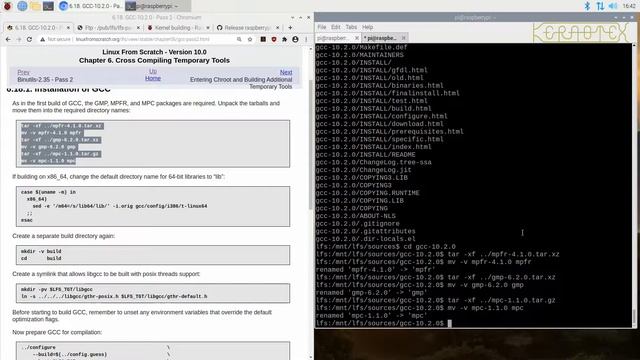Click the highlighted tar/mv commands code block
Image resolution: width=640 pixels, height=360 pixels.
coord(153,143)
